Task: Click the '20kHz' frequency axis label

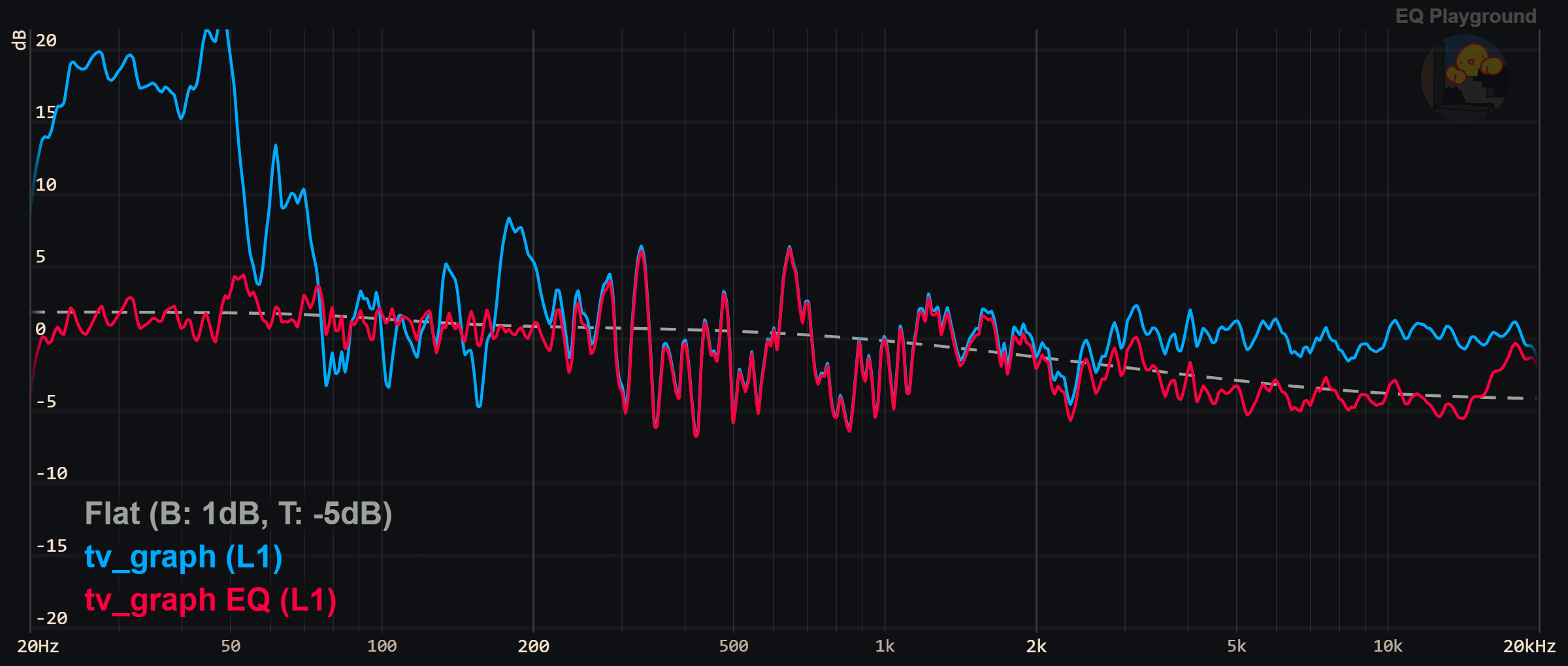Action: pyautogui.click(x=1529, y=646)
